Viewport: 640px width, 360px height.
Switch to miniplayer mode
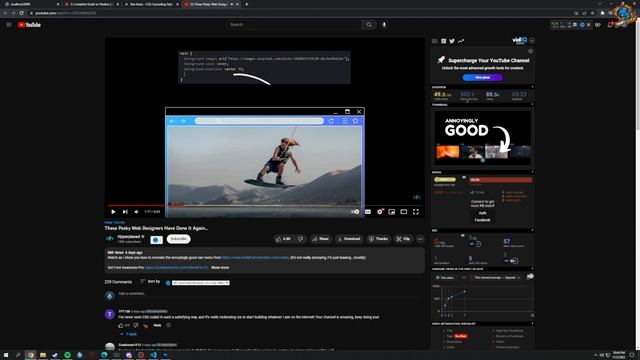pos(392,212)
